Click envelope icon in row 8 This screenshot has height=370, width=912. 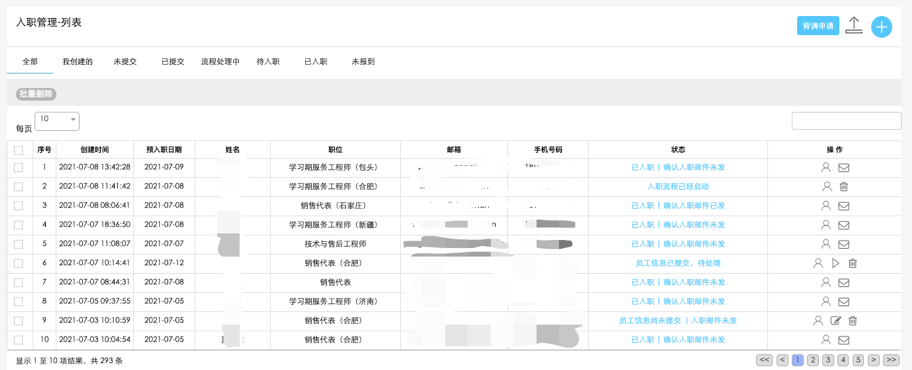point(843,302)
